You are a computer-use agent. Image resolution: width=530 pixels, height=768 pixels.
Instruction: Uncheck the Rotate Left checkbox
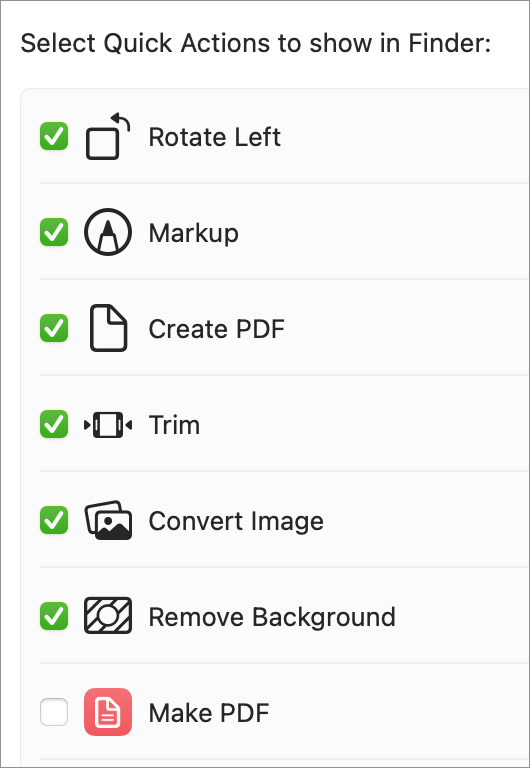54,136
